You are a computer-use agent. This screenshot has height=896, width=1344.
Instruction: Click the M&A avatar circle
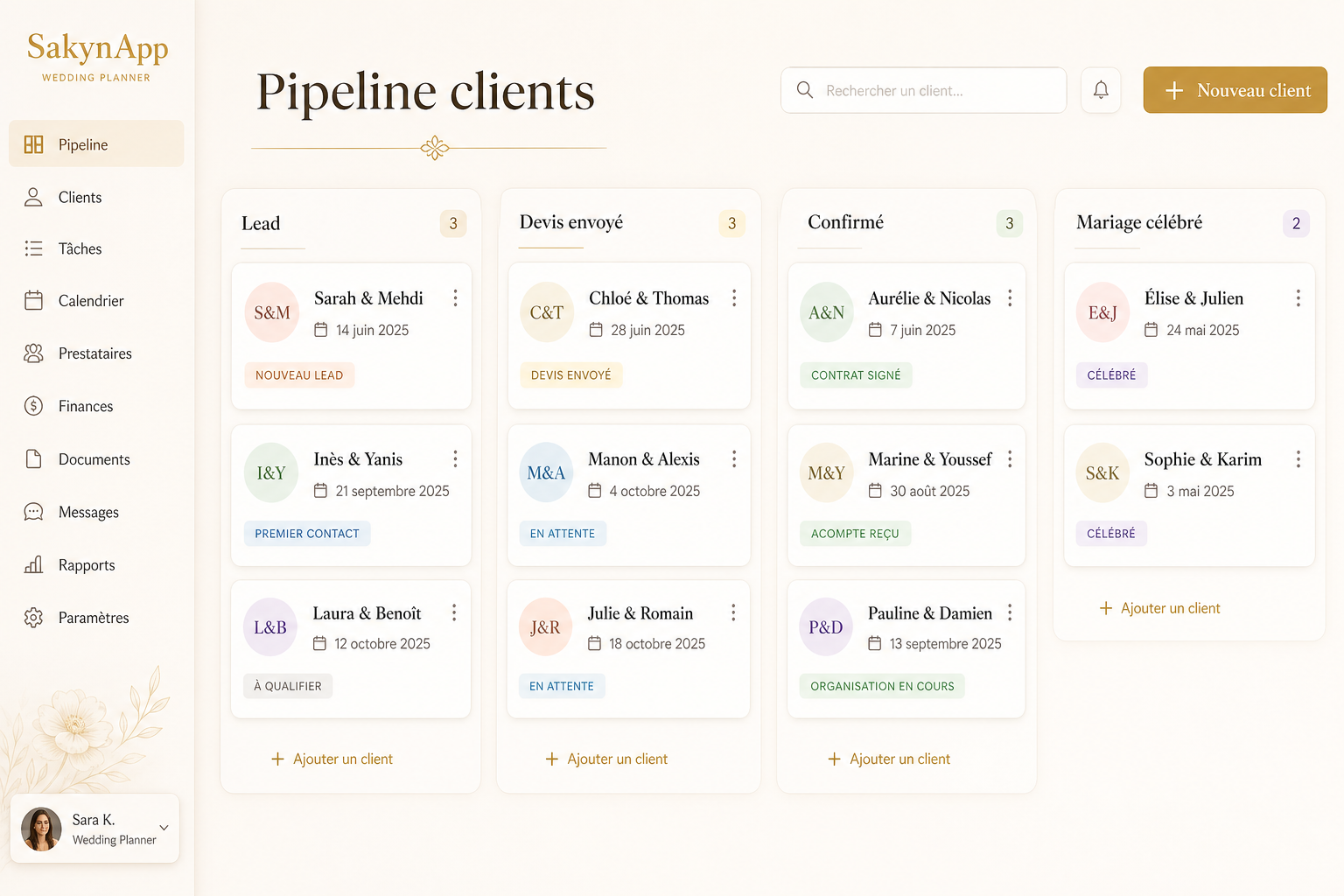coord(546,473)
